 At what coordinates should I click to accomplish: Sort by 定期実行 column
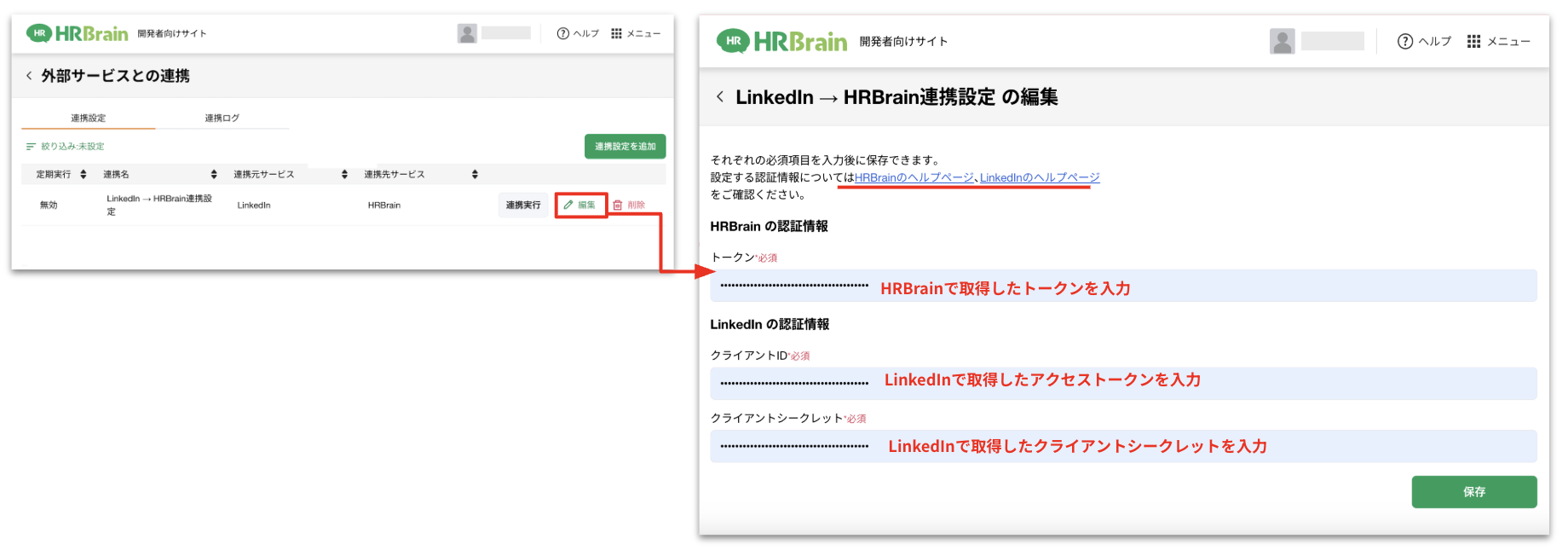[x=83, y=174]
